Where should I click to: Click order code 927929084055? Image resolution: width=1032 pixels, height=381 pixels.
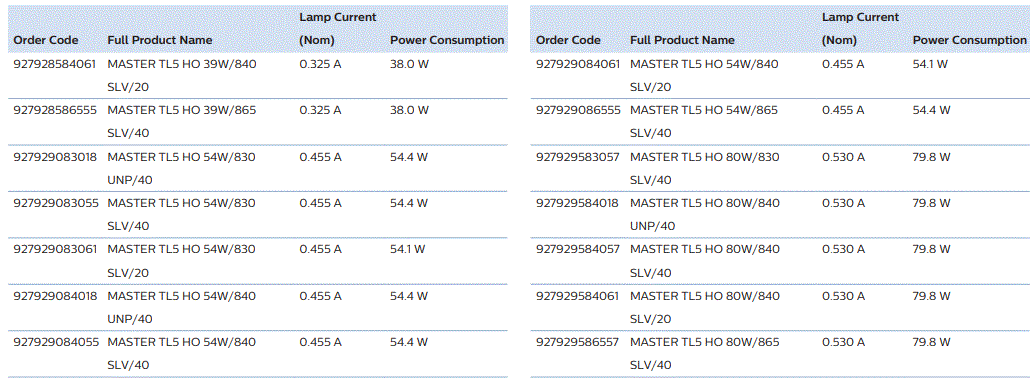[x=55, y=342]
